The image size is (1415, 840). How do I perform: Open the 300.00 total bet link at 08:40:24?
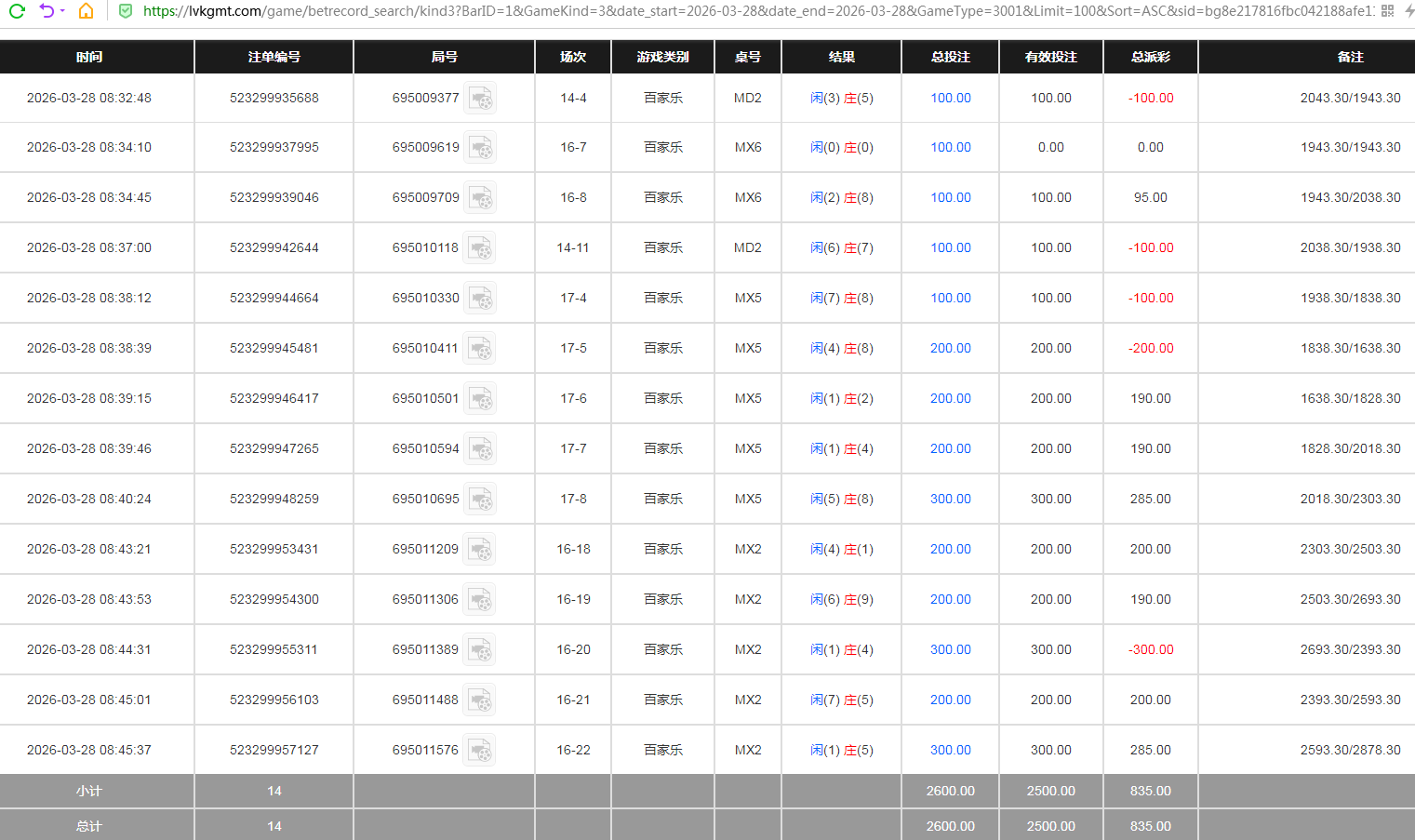pyautogui.click(x=950, y=499)
